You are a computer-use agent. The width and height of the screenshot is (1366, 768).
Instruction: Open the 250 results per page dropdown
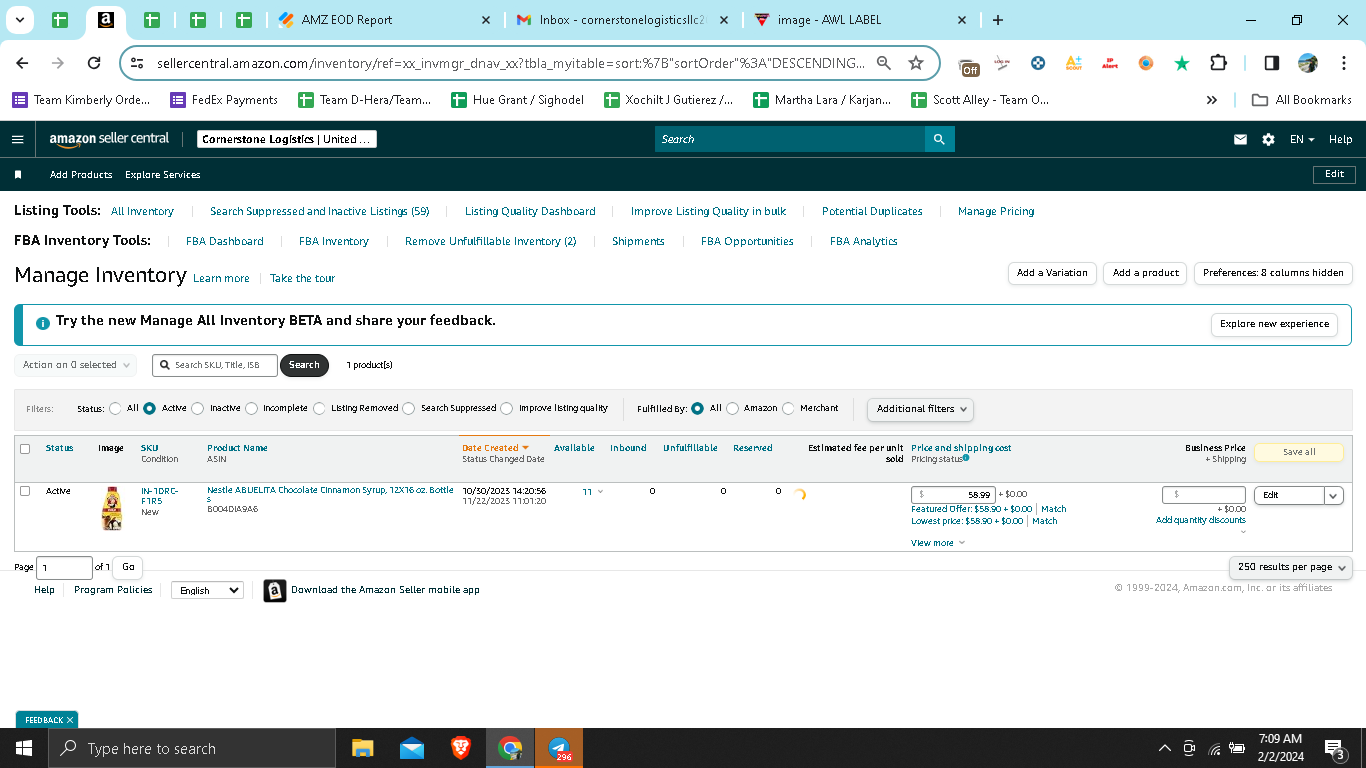(x=1290, y=567)
